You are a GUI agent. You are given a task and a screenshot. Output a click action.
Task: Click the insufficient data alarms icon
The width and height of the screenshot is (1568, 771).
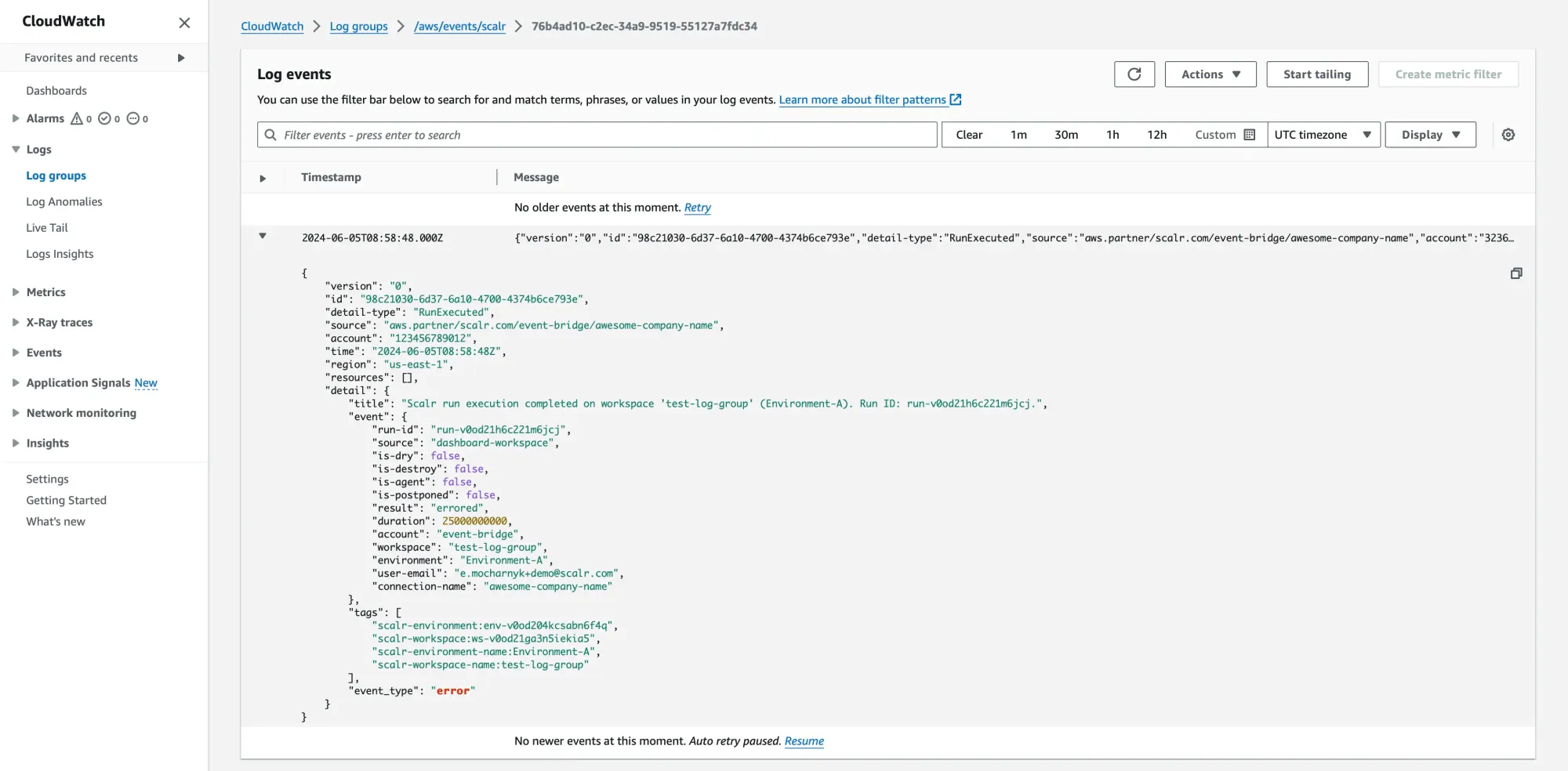point(133,118)
